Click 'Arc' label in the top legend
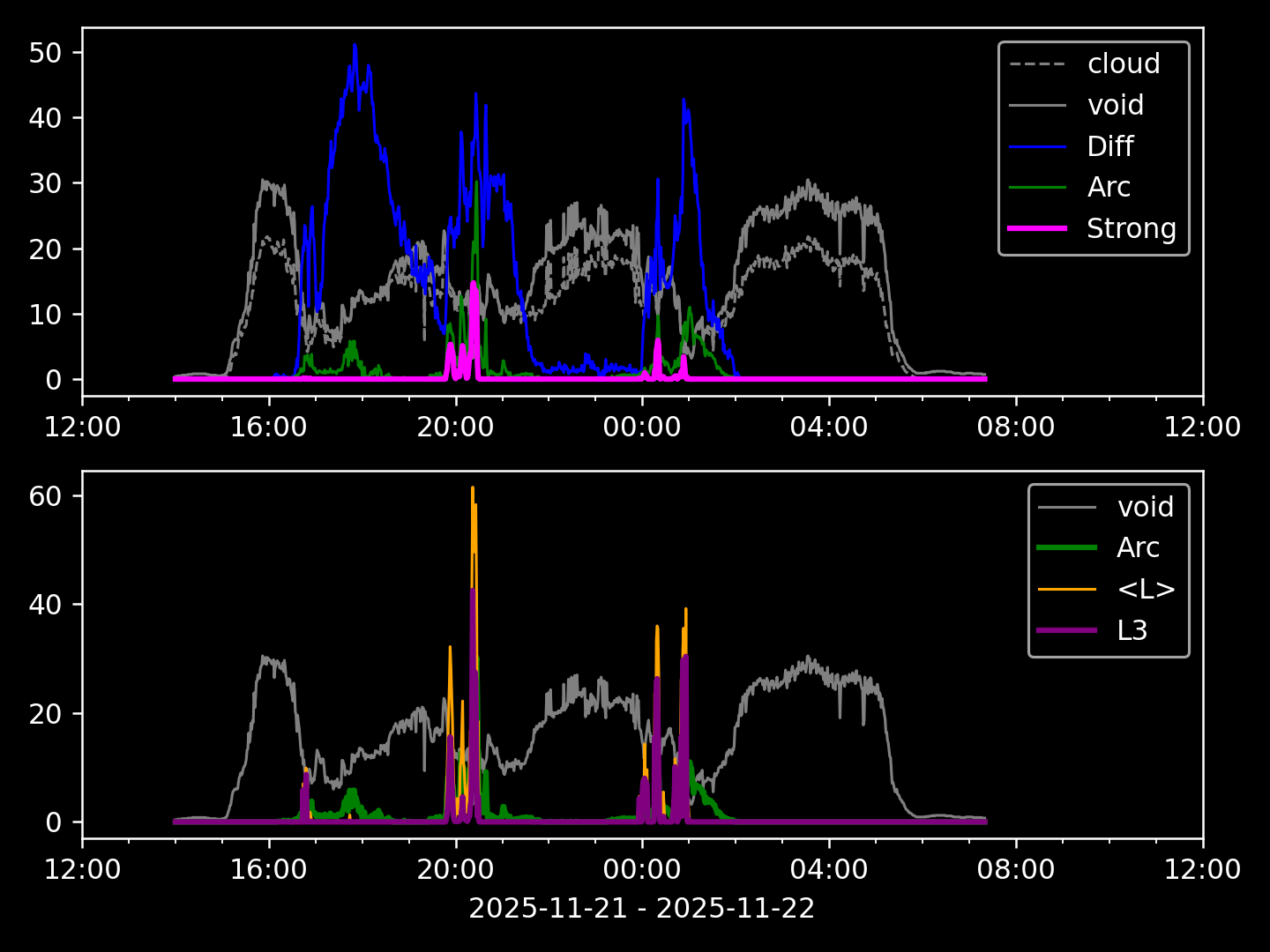The width and height of the screenshot is (1270, 952). tap(1109, 187)
